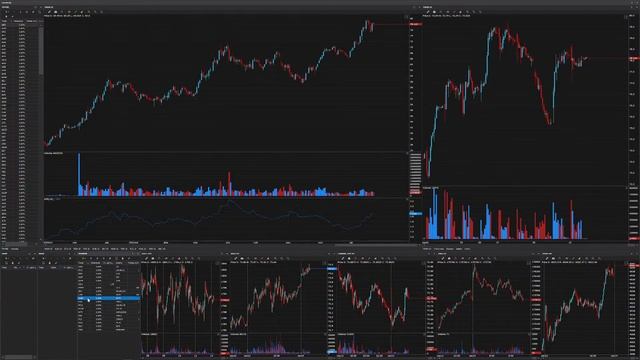Select the pencil tool in the fifth small bottom chart
Image resolution: width=640 pixels, height=360 pixels.
[x=547, y=258]
